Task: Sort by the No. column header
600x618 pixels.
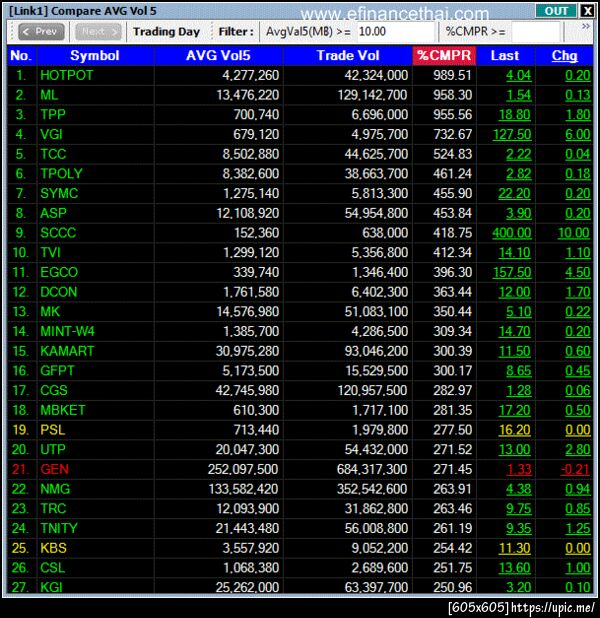Action: pos(21,56)
